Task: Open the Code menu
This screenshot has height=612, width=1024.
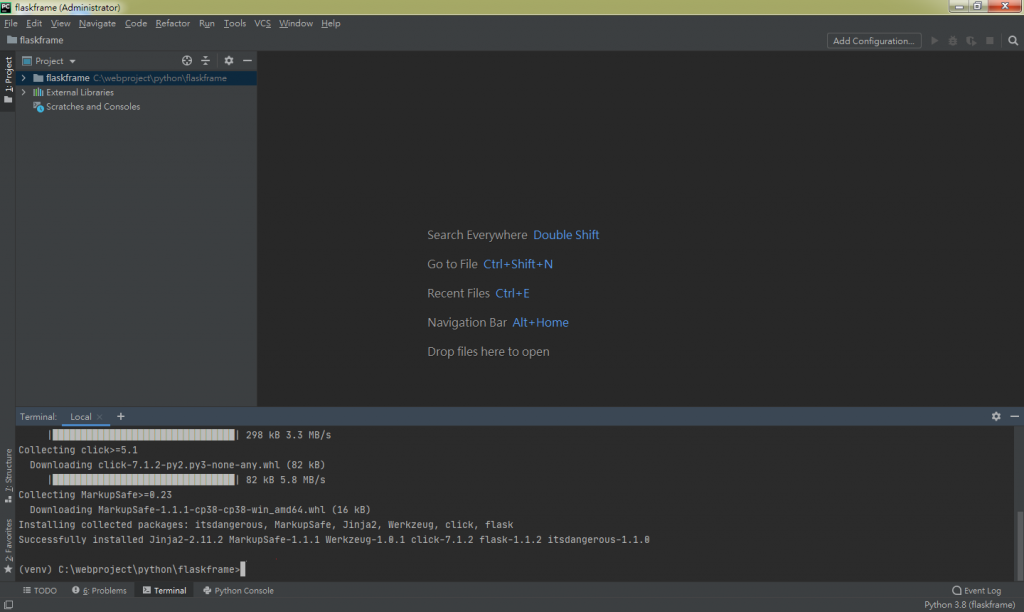Action: tap(136, 24)
